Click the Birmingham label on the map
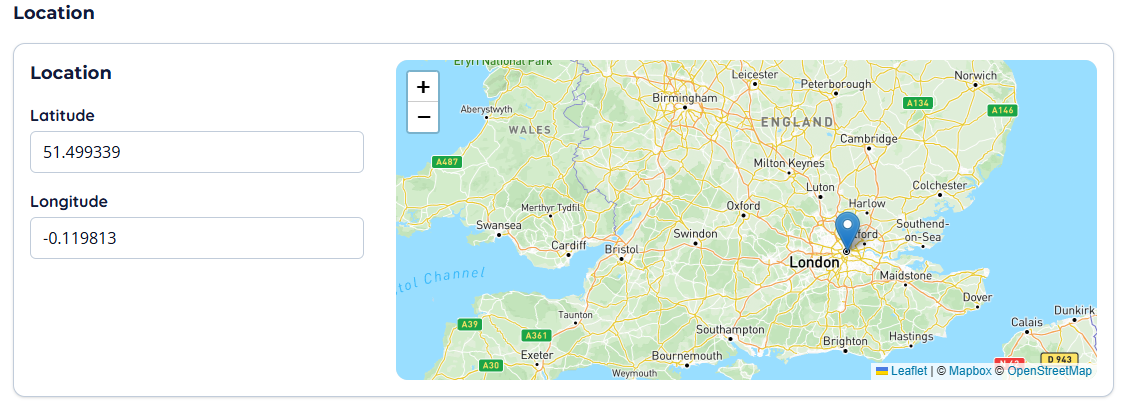The height and width of the screenshot is (404, 1121). pyautogui.click(x=685, y=98)
